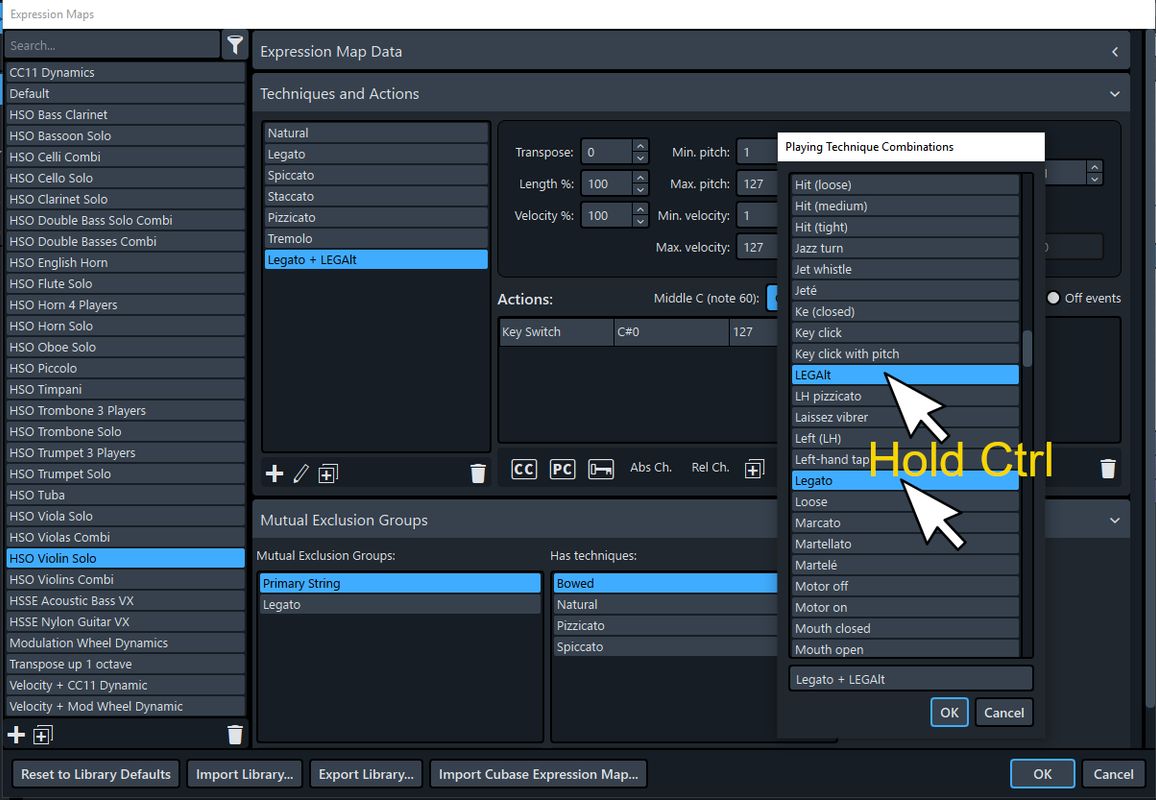Click the expression map Search box
The width and height of the screenshot is (1156, 800).
point(112,45)
